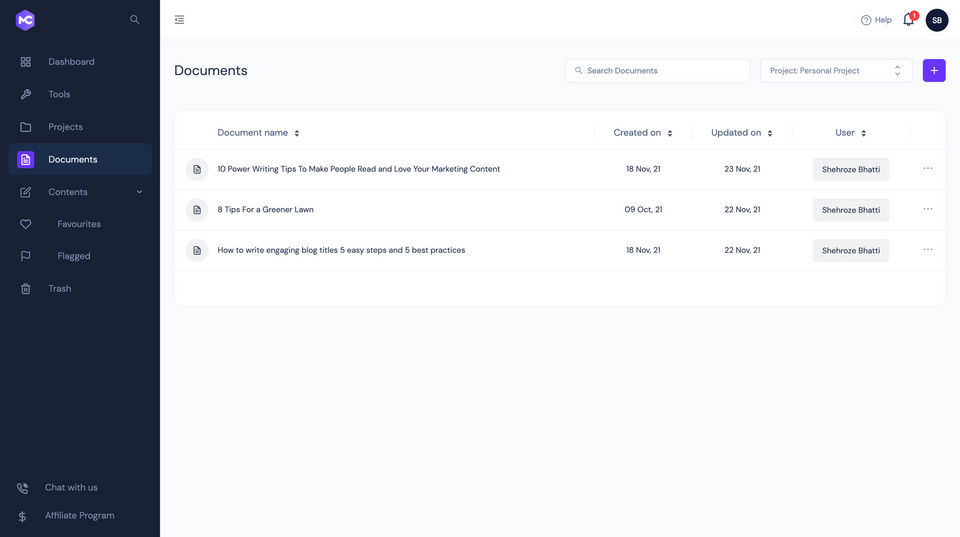
Task: Click the Favourites heart icon
Action: (x=26, y=224)
